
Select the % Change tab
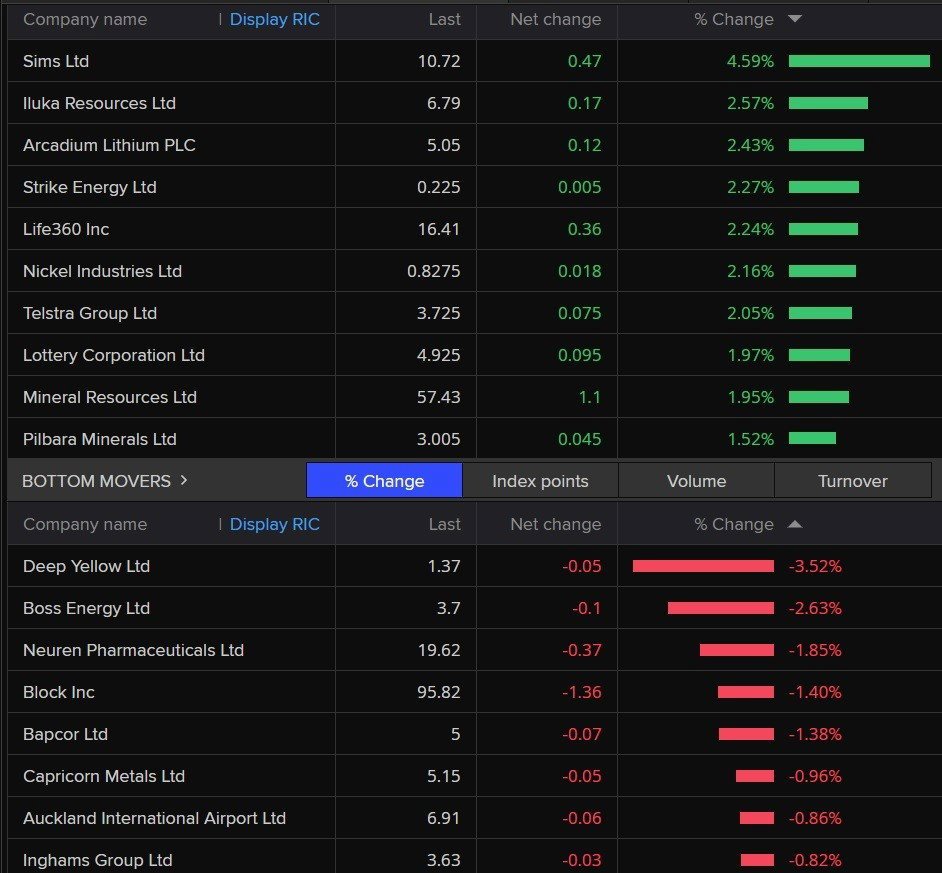tap(384, 481)
